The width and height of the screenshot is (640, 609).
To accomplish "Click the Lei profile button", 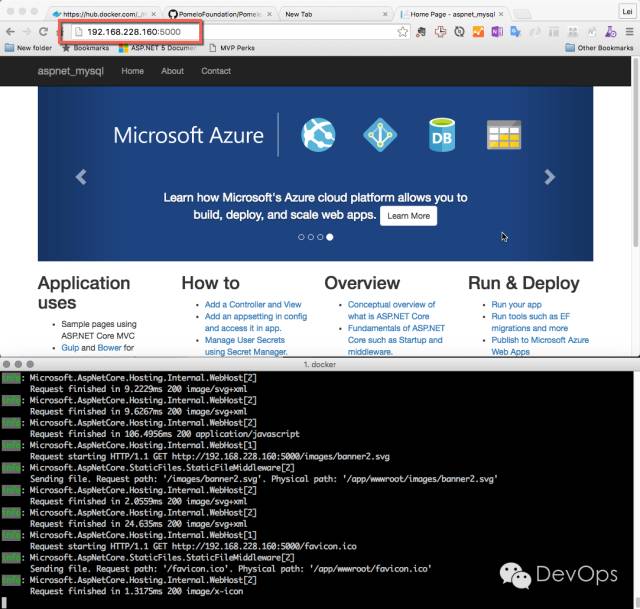I will 627,12.
